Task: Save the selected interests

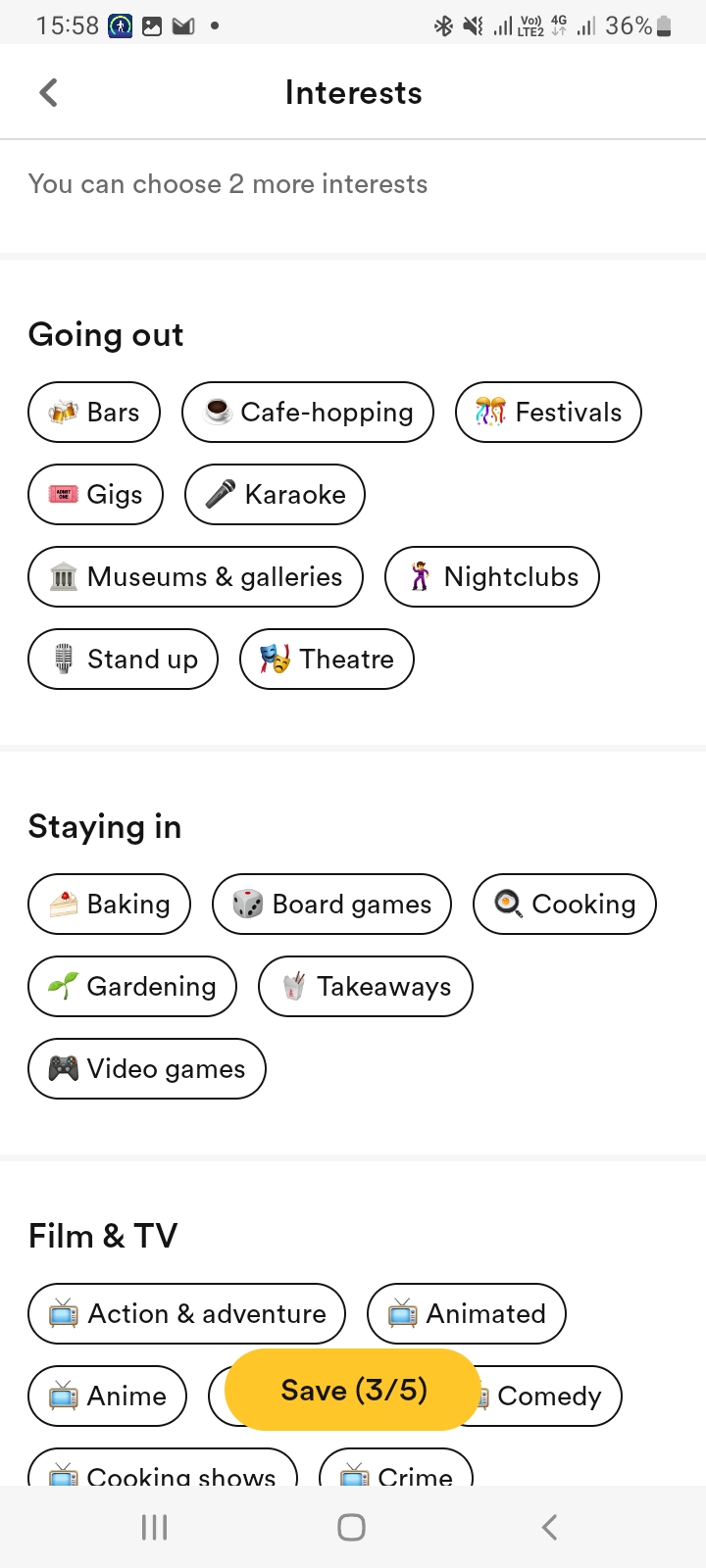Action: click(353, 1390)
